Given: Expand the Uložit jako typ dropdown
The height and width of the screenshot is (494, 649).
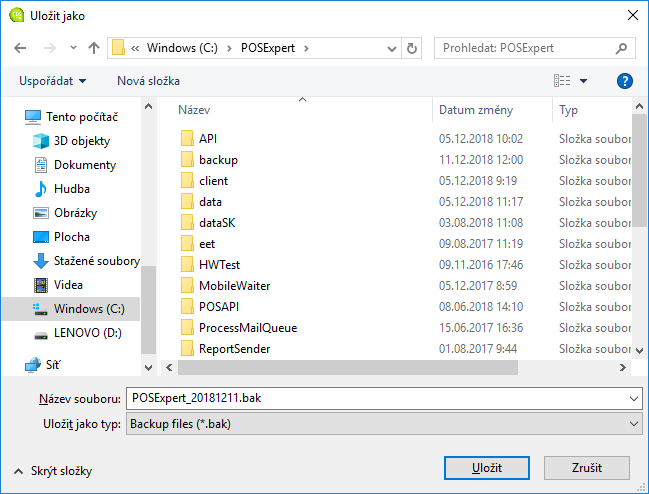Looking at the screenshot, I should tap(385, 424).
